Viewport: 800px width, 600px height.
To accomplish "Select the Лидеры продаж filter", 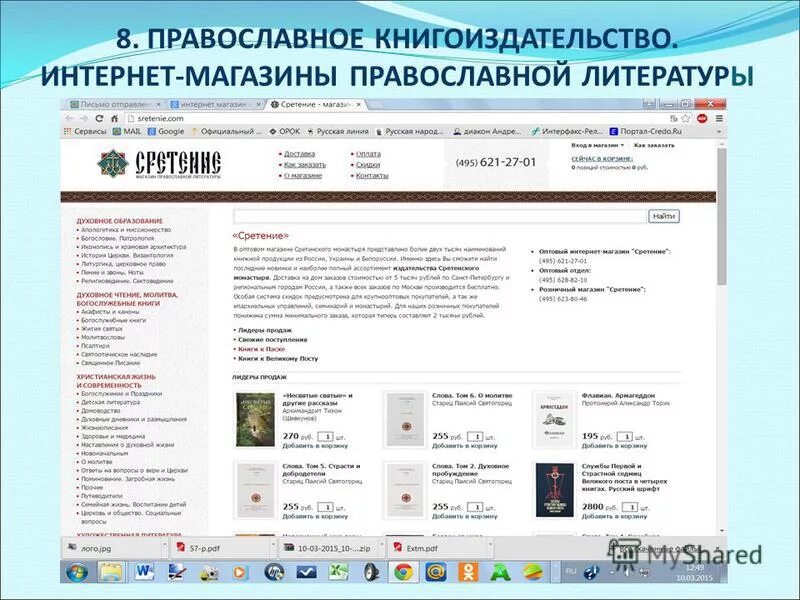I will pos(263,329).
